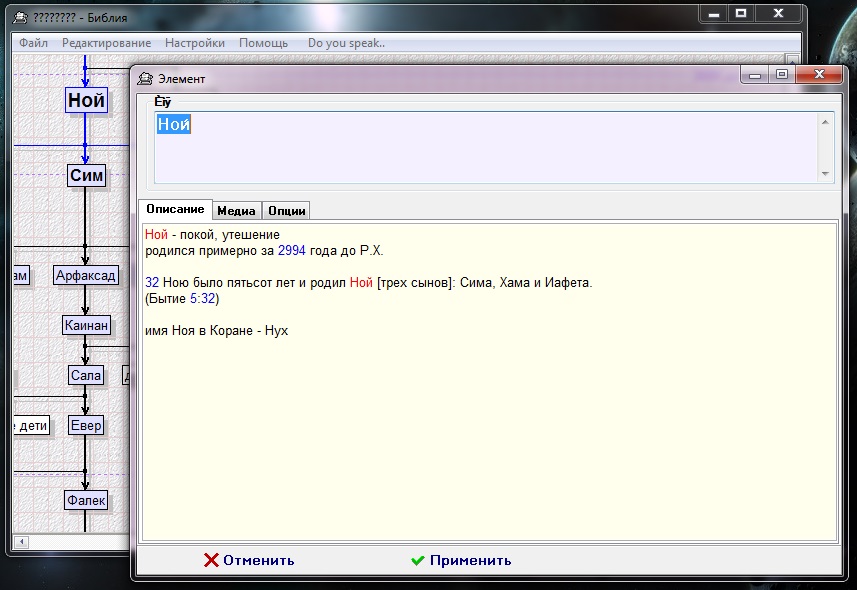This screenshot has width=857, height=590.
Task: Select the Евер node in genealogy
Action: [86, 425]
